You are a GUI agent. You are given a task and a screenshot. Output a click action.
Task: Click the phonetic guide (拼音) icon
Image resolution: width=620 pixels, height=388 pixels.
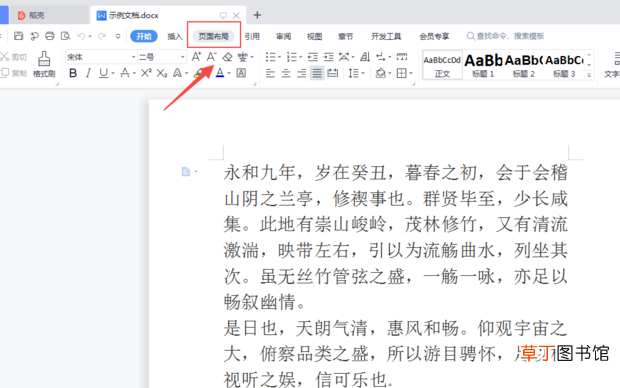click(x=242, y=57)
